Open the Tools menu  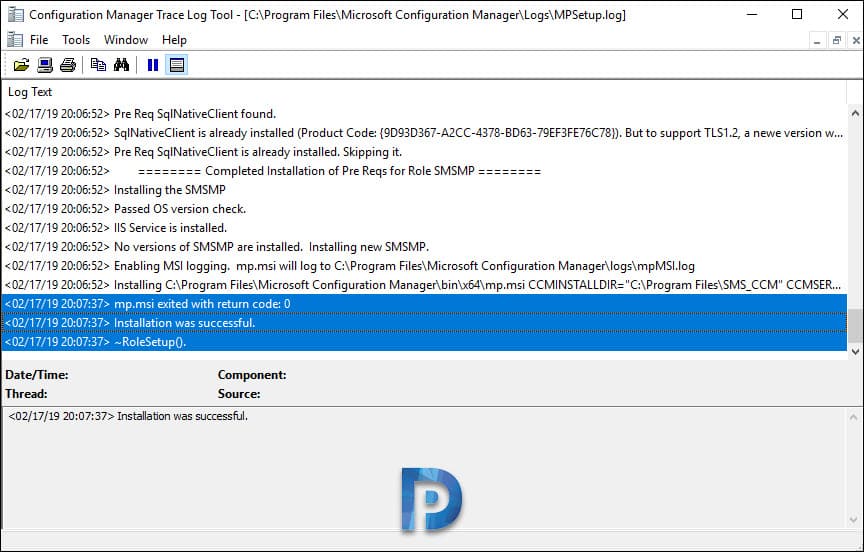(x=75, y=40)
